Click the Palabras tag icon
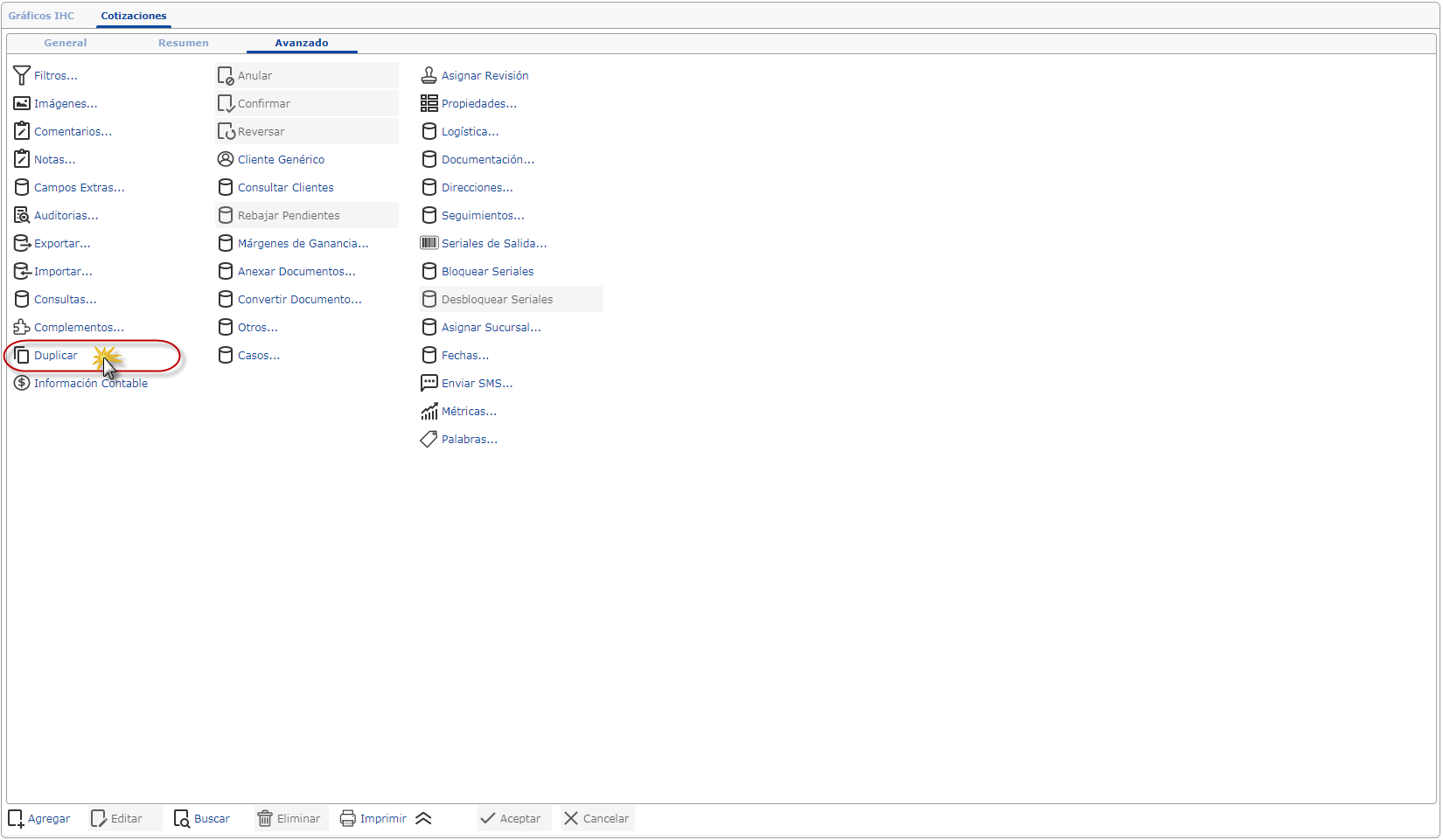The height and width of the screenshot is (840, 1443). pyautogui.click(x=429, y=440)
